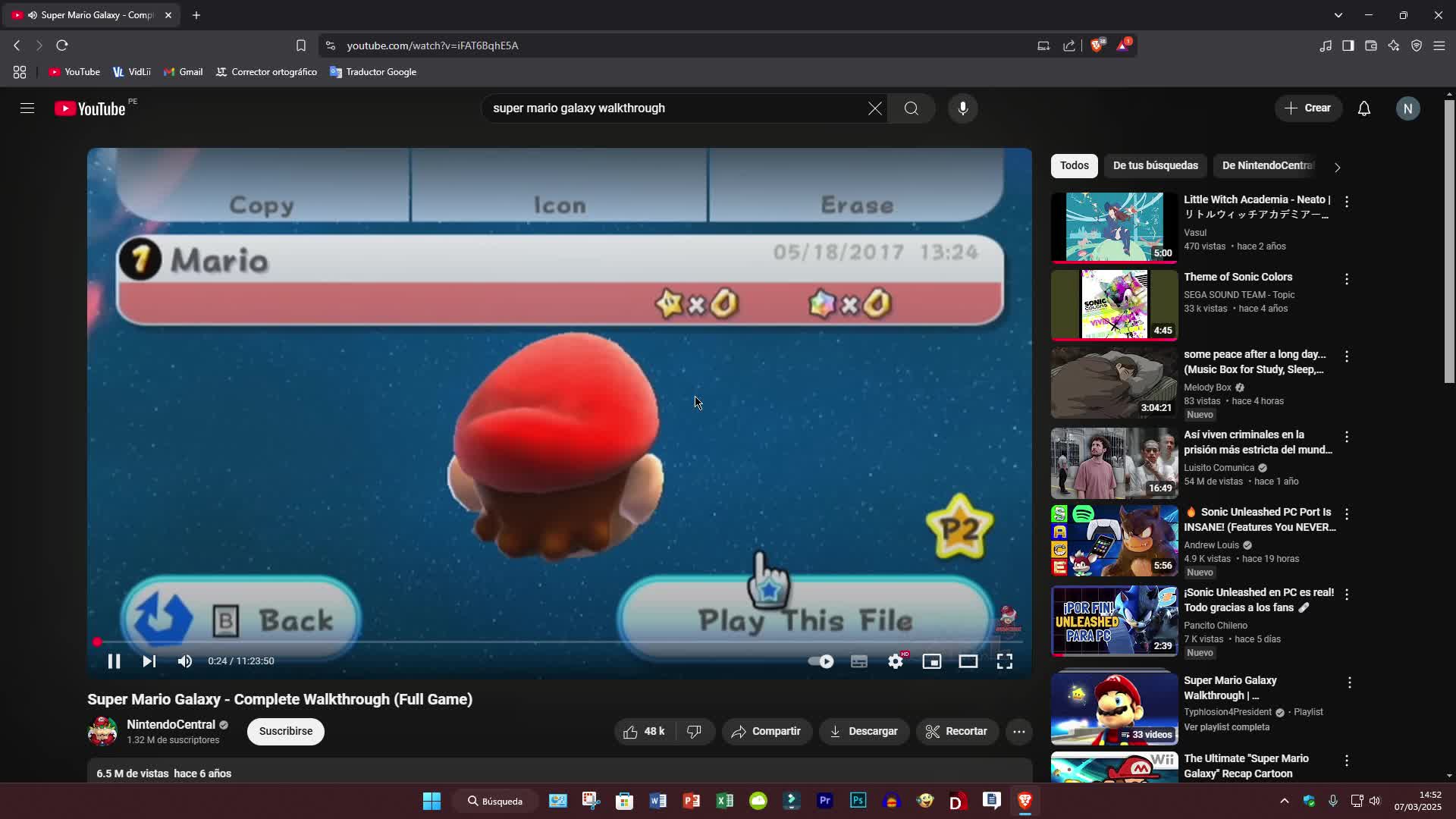Mute the video volume speaker icon
This screenshot has height=819, width=1456.
pos(185,661)
